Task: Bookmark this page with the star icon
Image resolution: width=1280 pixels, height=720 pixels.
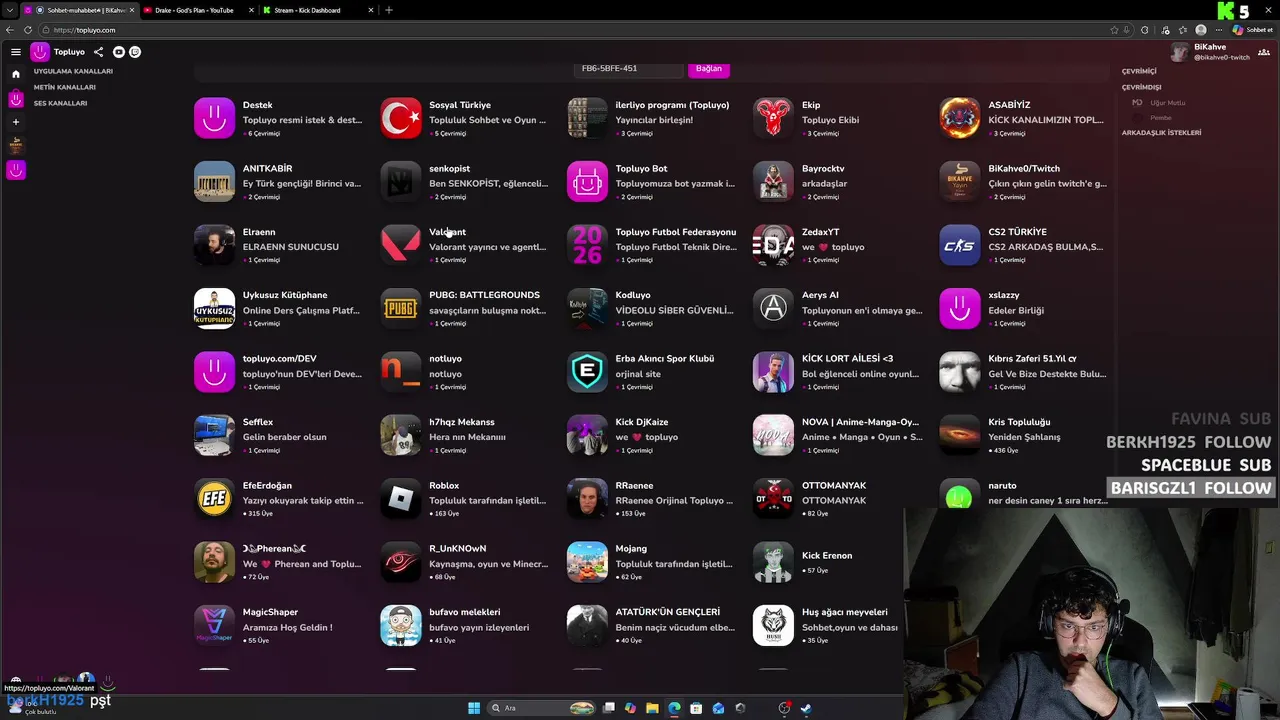Action: [x=1114, y=30]
